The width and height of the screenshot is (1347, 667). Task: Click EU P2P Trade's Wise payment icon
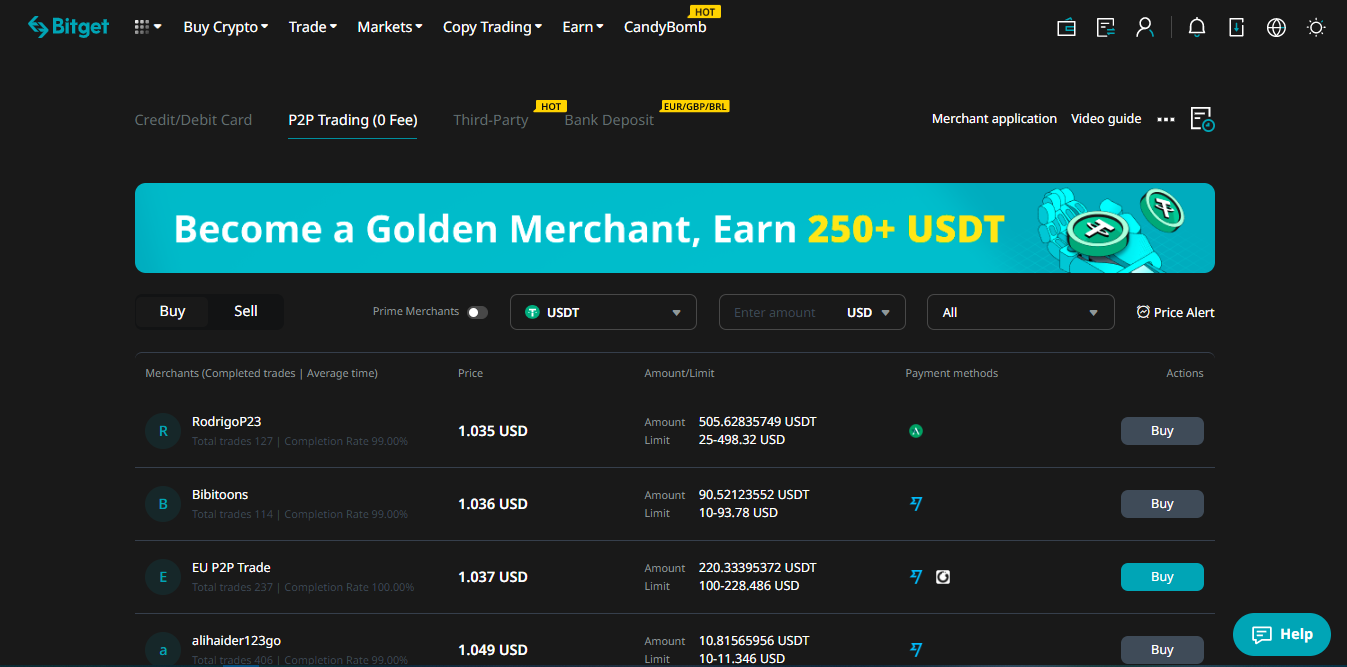pyautogui.click(x=915, y=577)
